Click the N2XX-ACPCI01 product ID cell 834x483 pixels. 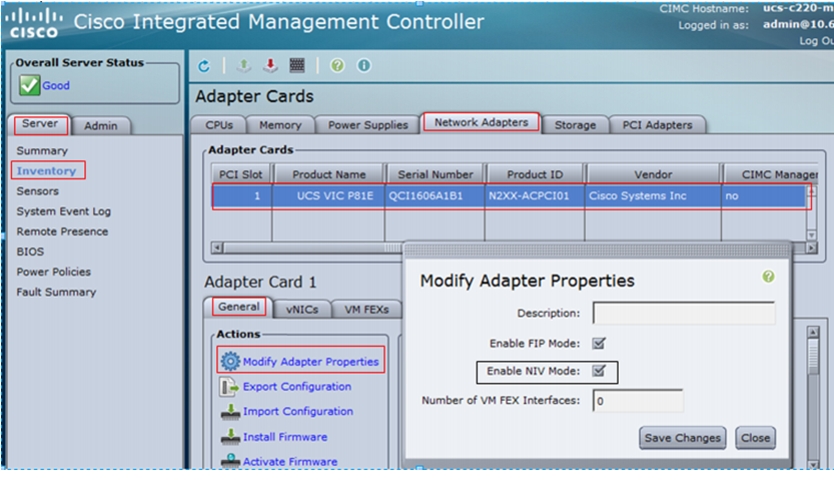point(535,196)
